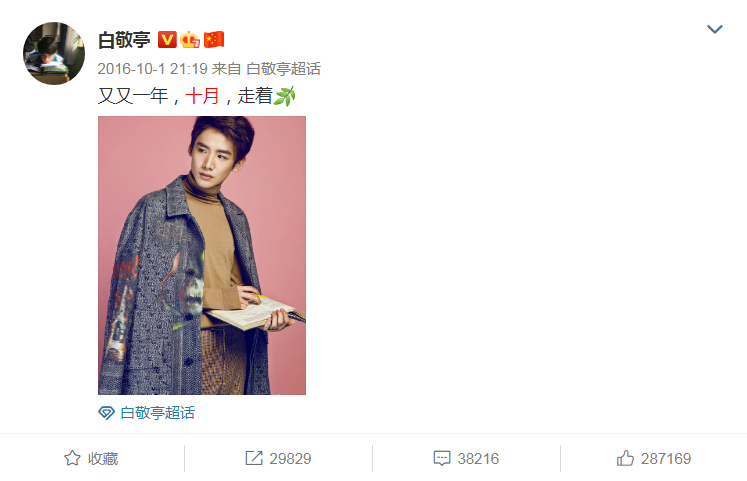Click the comment bubble icon
747x481 pixels.
[442, 459]
